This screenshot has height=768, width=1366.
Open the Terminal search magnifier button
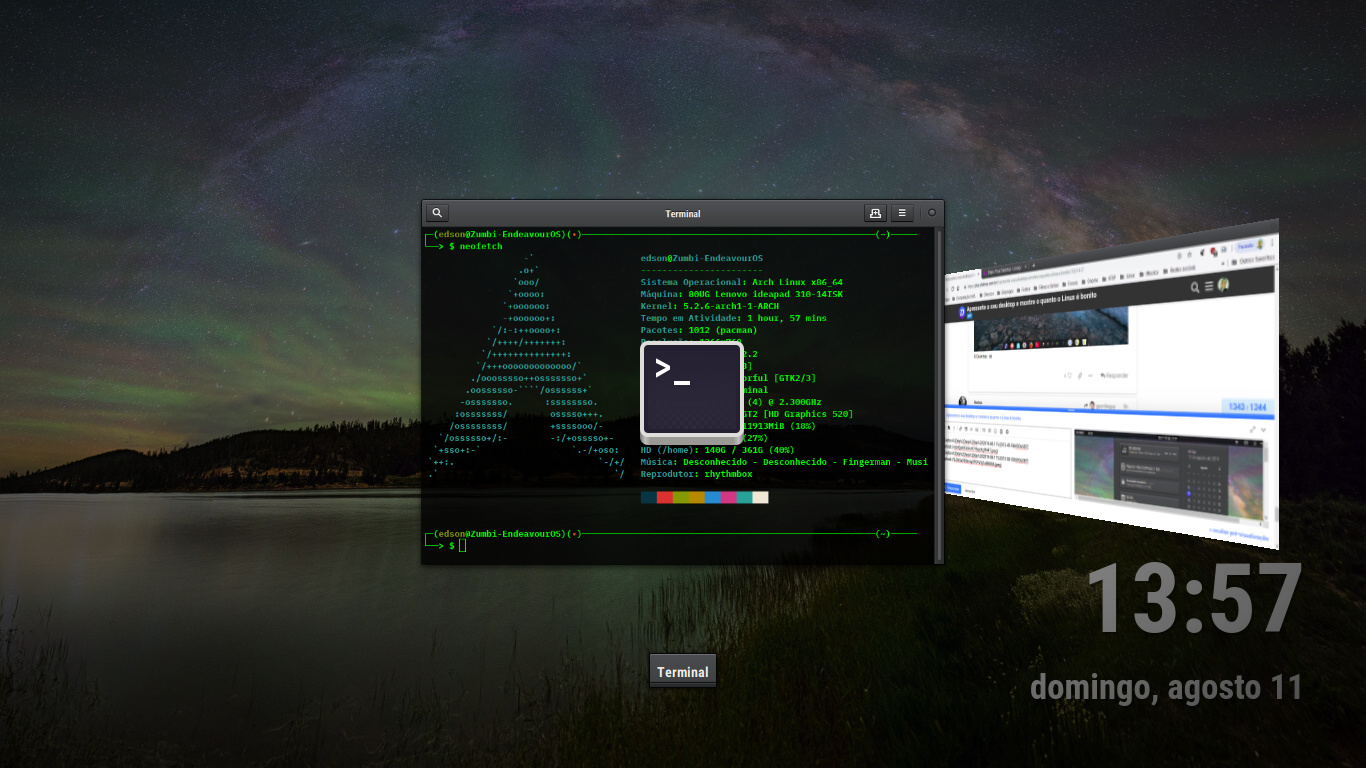[x=437, y=213]
